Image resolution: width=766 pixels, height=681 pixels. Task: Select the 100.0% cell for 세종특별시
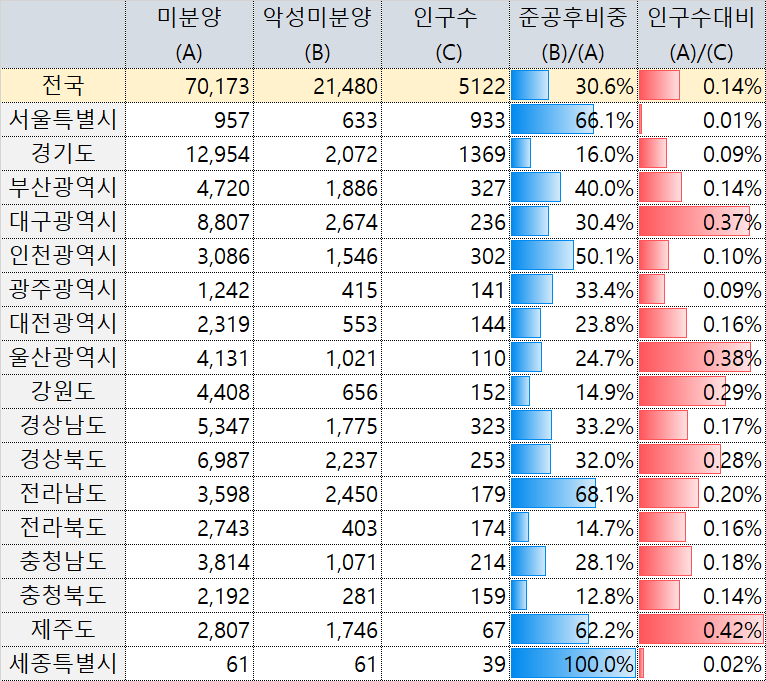click(574, 663)
